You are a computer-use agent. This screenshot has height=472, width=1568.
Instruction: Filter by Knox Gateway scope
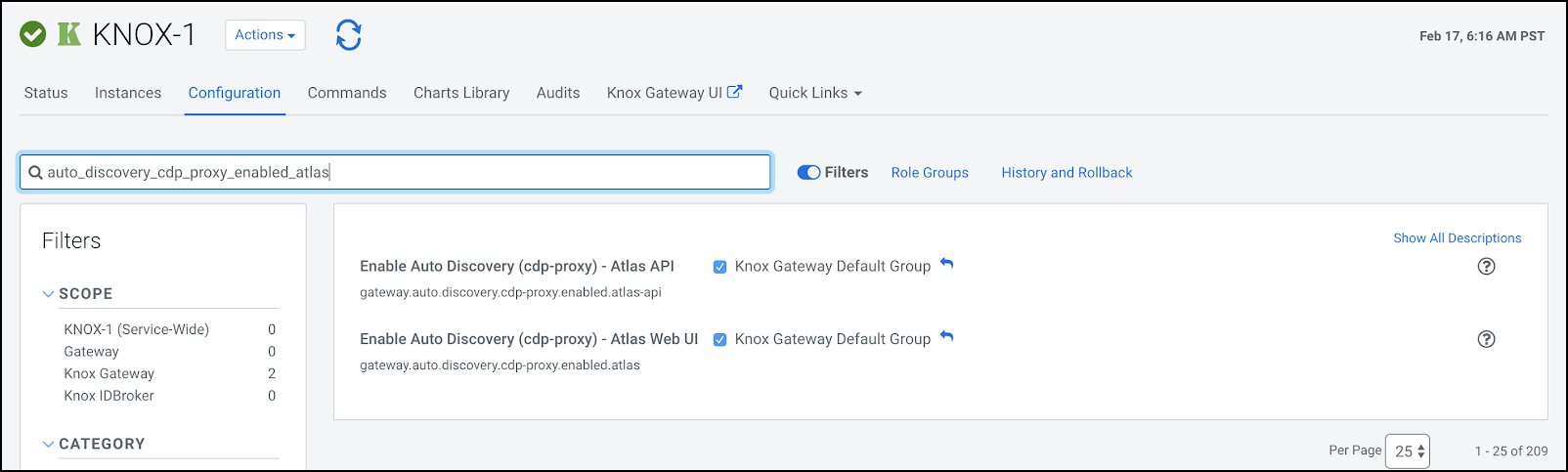coord(109,373)
